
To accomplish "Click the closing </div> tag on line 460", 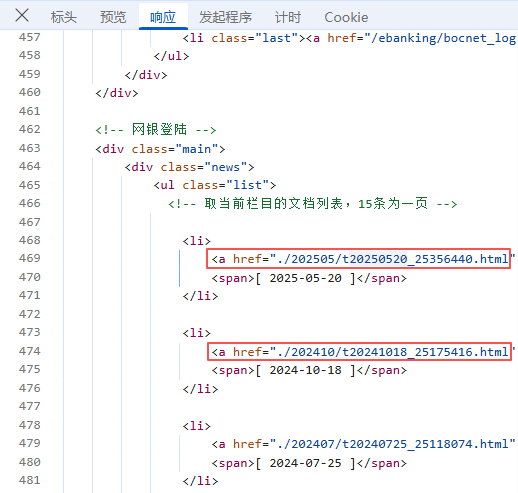I will pos(117,93).
